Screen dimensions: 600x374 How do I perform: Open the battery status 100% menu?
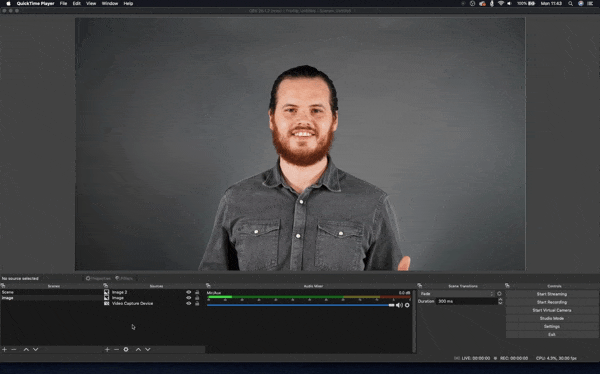point(526,3)
